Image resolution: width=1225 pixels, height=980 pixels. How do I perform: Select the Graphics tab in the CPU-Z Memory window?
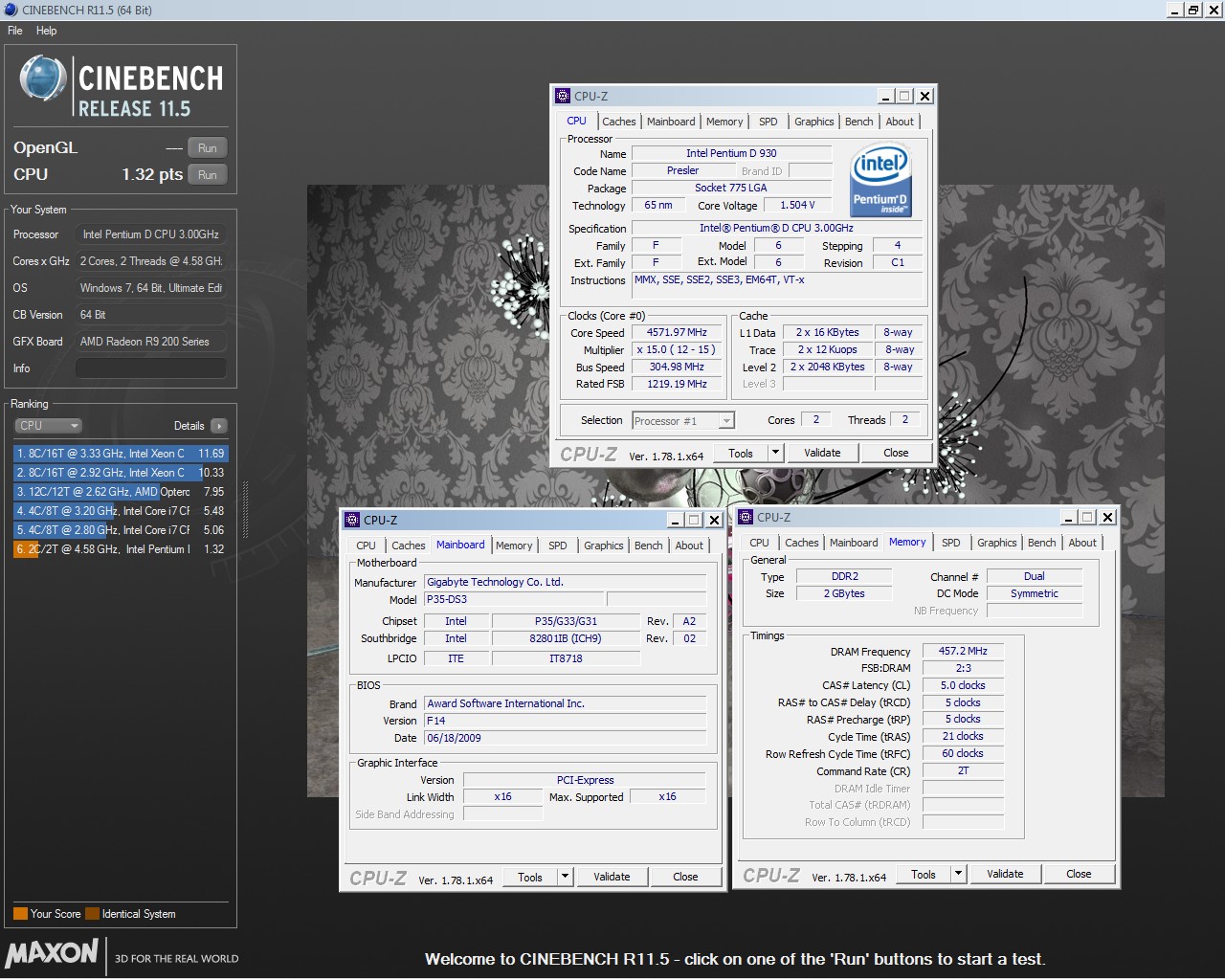[997, 543]
